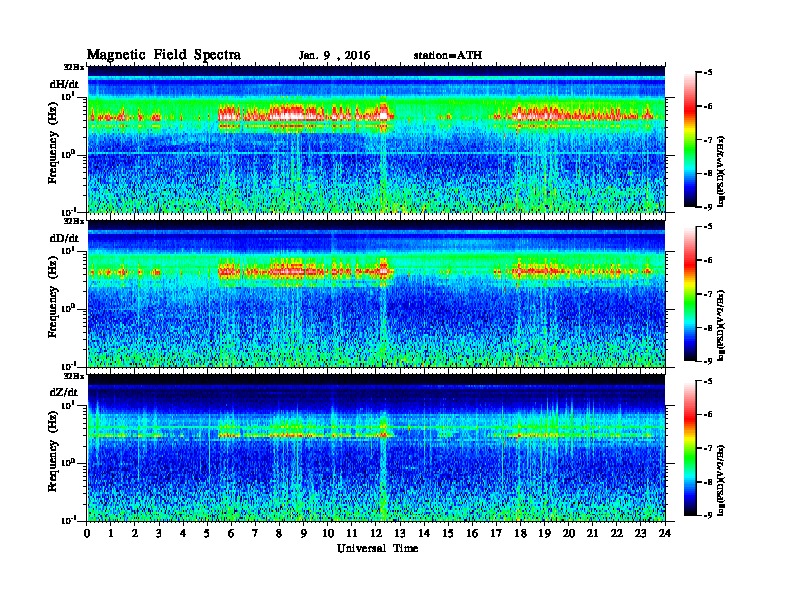
Task: Click hour tick label "17" on time axis
Action: coord(496,533)
